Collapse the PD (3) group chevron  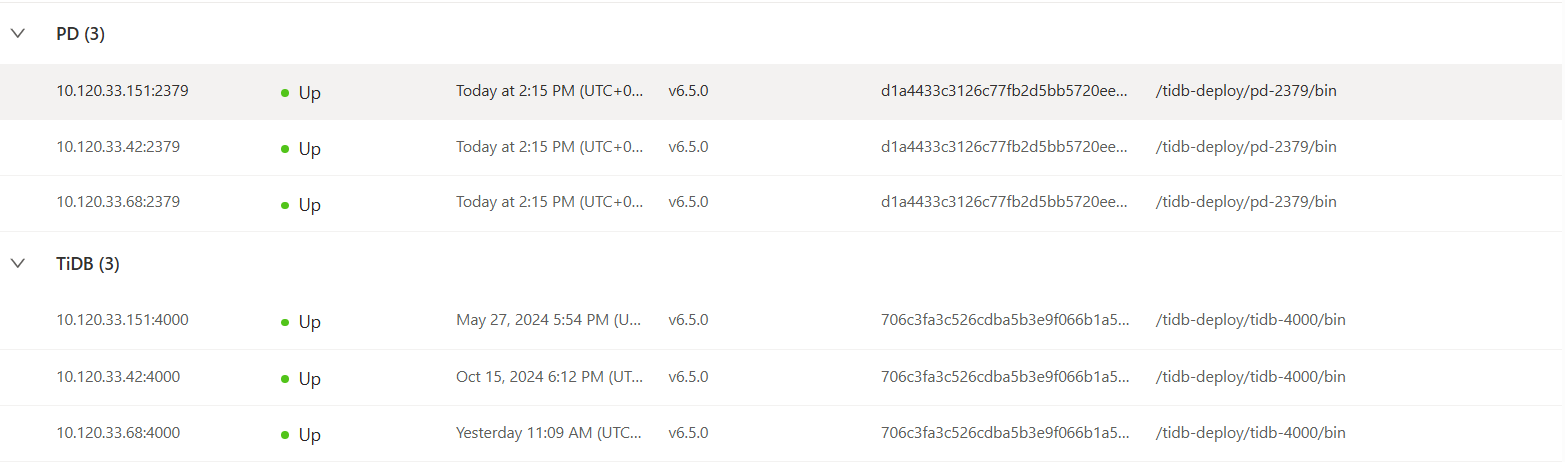[x=17, y=33]
